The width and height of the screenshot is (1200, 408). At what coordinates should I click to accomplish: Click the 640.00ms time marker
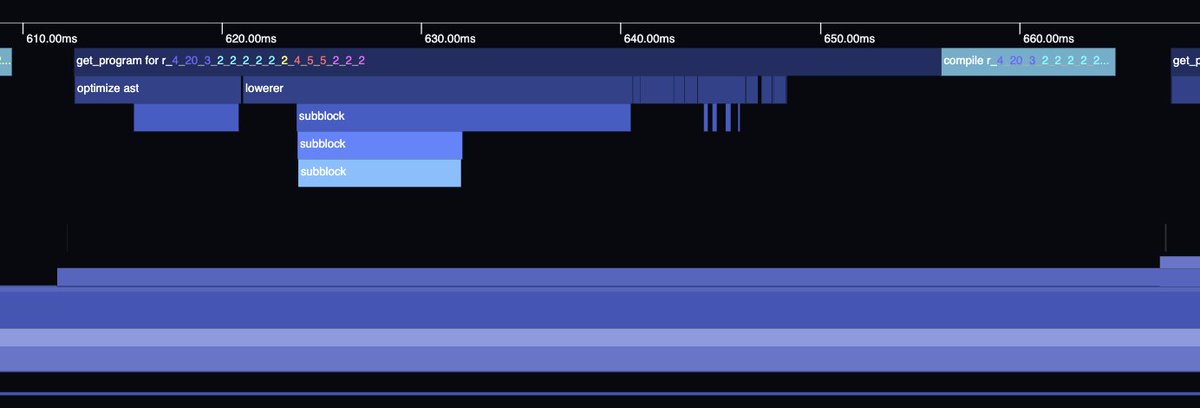(x=649, y=39)
